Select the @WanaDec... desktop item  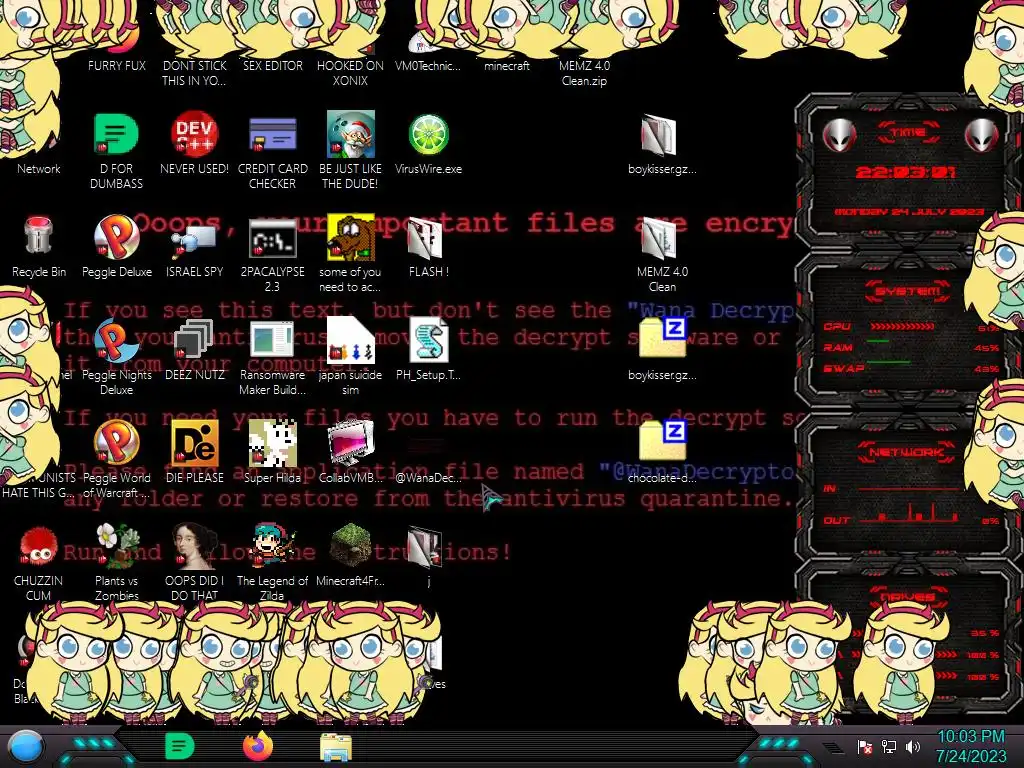coord(428,477)
